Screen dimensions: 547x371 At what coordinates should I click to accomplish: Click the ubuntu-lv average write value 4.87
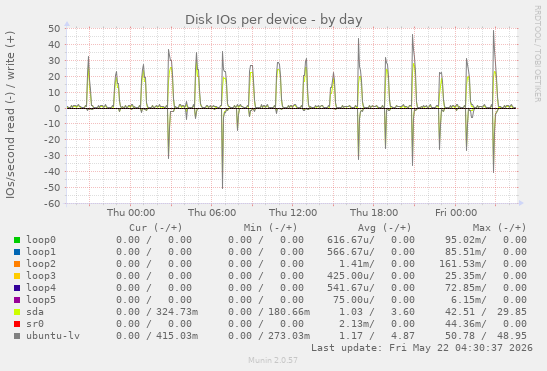403,336
